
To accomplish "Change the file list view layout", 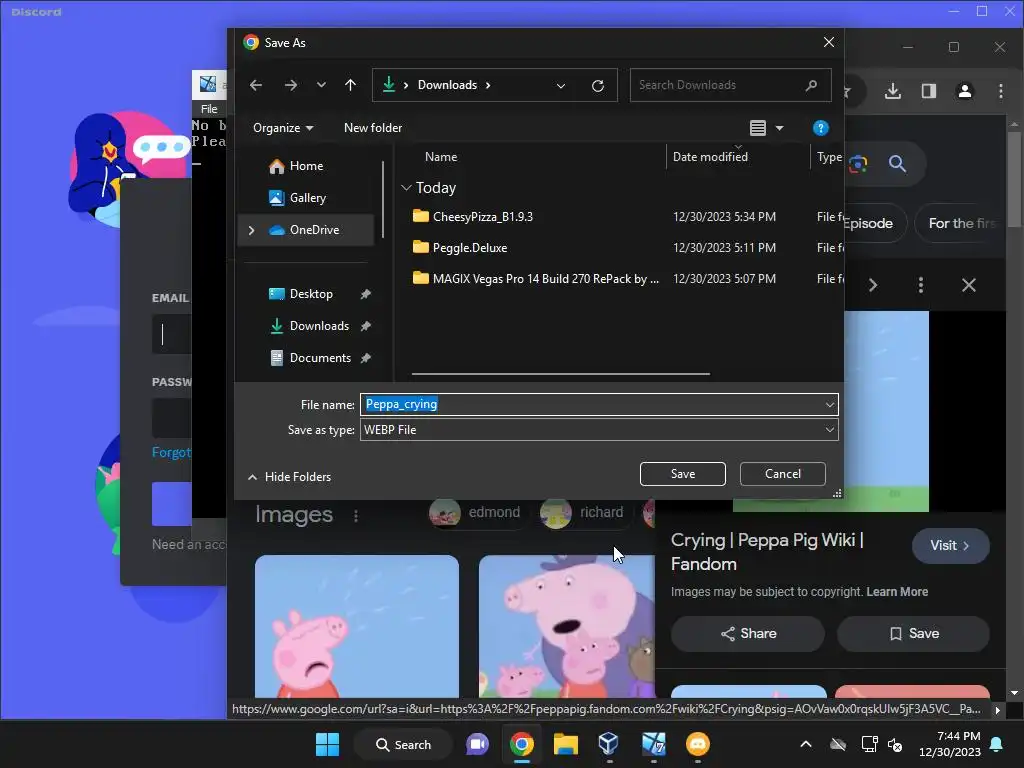I will coord(758,128).
